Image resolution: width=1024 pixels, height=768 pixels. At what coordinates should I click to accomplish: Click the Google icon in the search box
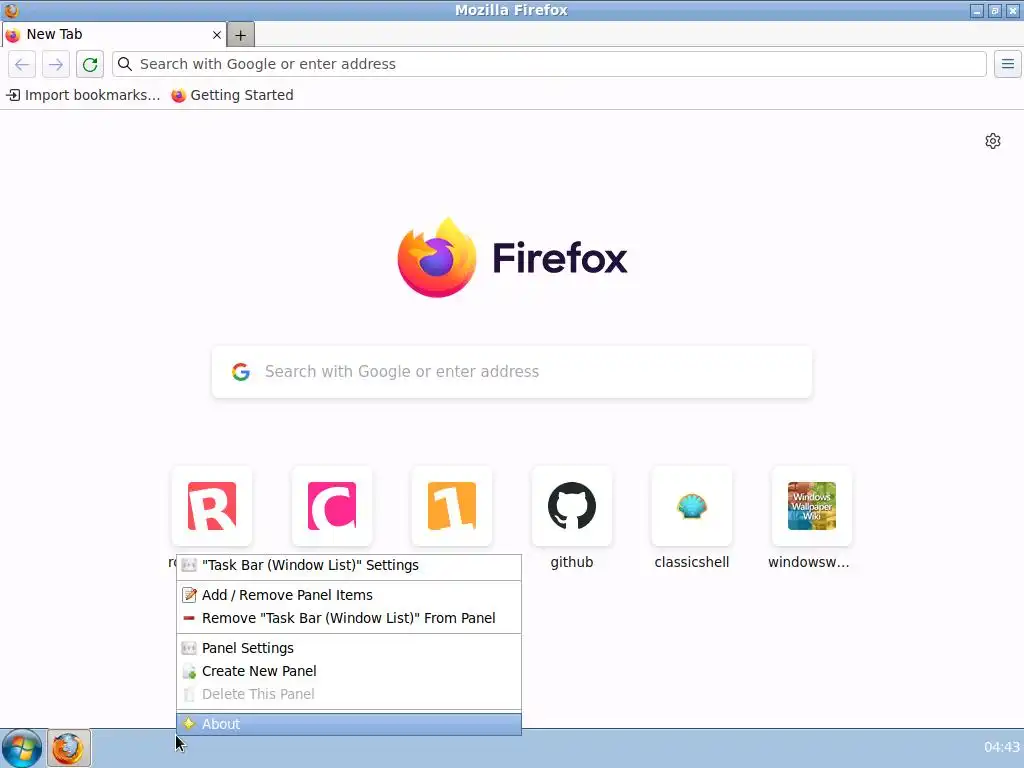241,372
